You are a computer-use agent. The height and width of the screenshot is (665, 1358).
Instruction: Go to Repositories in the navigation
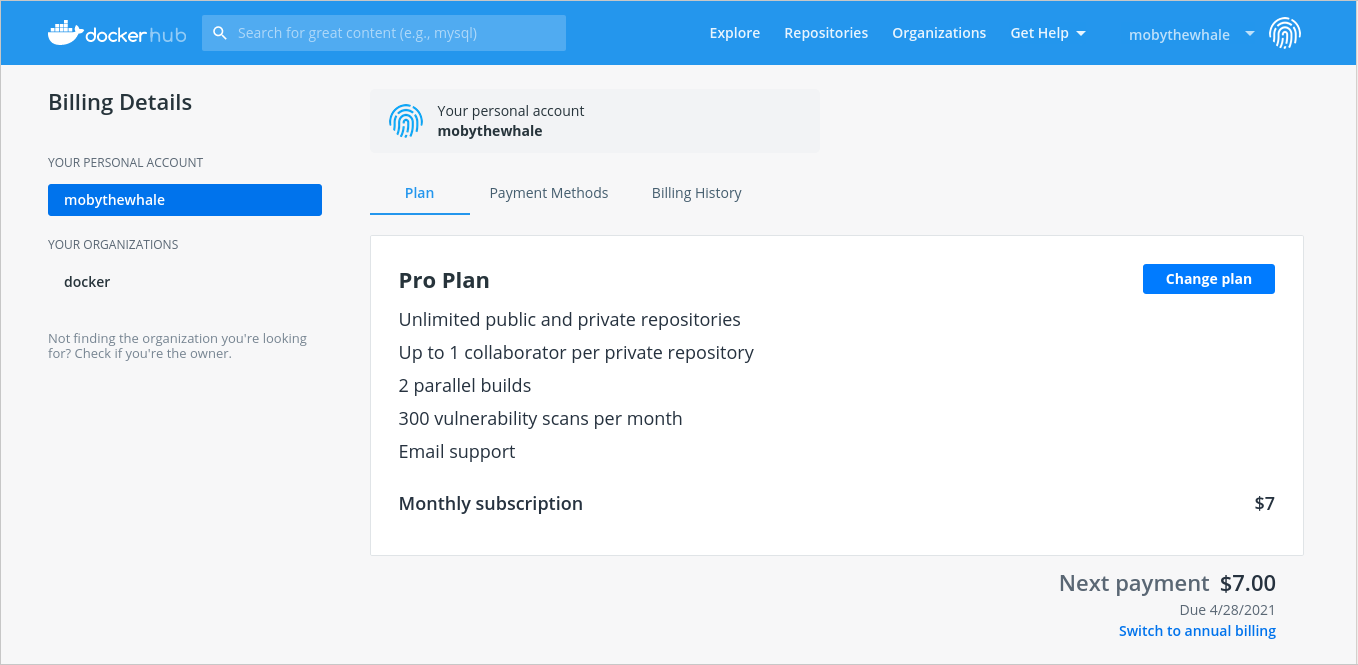826,33
